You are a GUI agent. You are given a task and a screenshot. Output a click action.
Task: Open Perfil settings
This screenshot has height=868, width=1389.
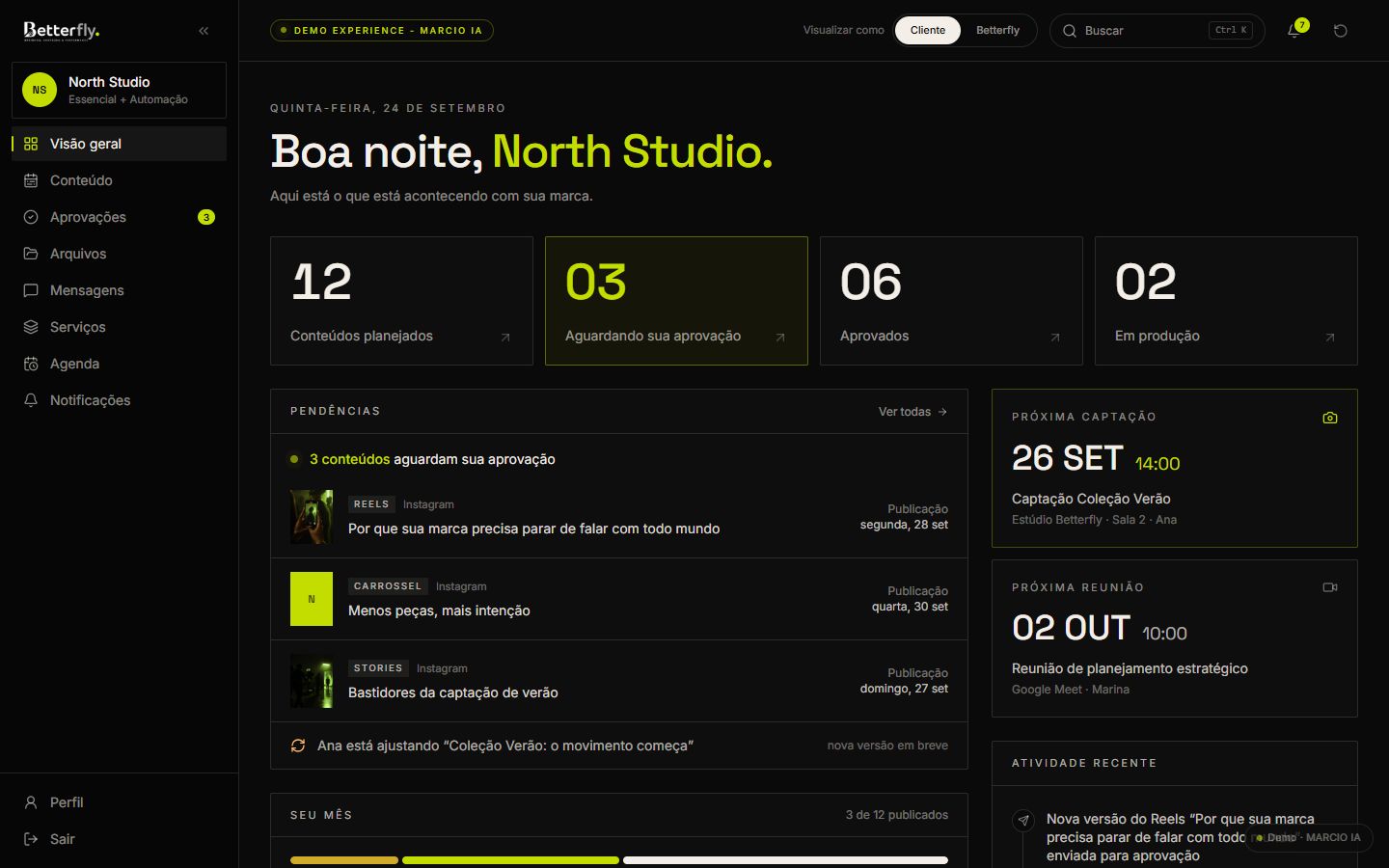click(119, 802)
